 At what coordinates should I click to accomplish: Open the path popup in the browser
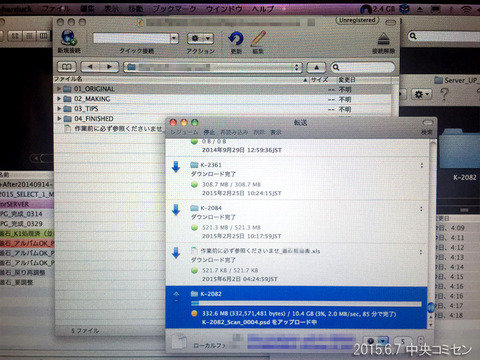pyautogui.click(x=213, y=67)
